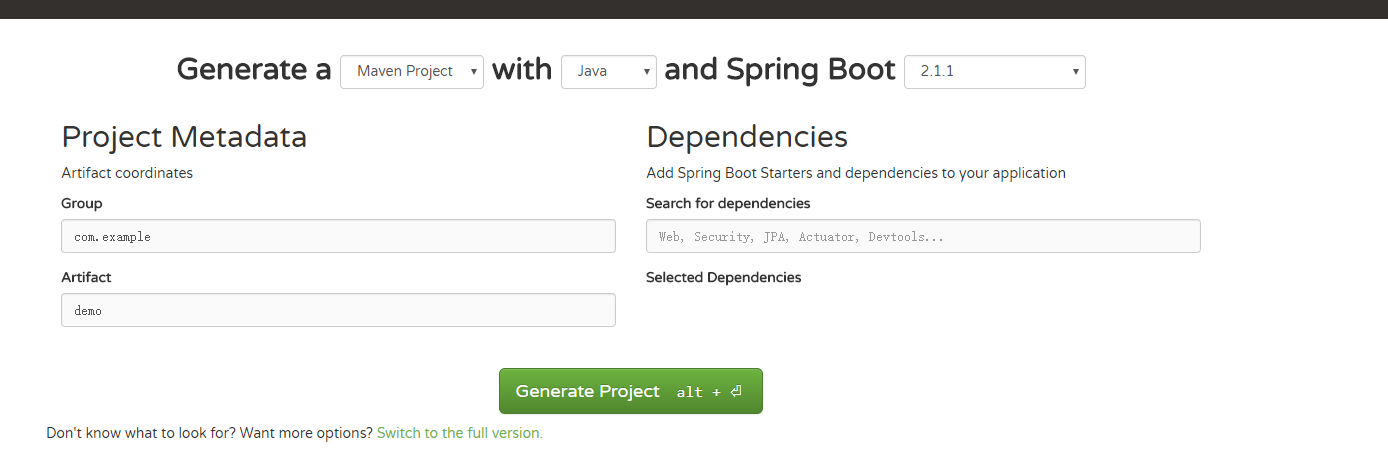The image size is (1388, 461).
Task: Click the Search for dependencies label
Action: pyautogui.click(x=728, y=203)
